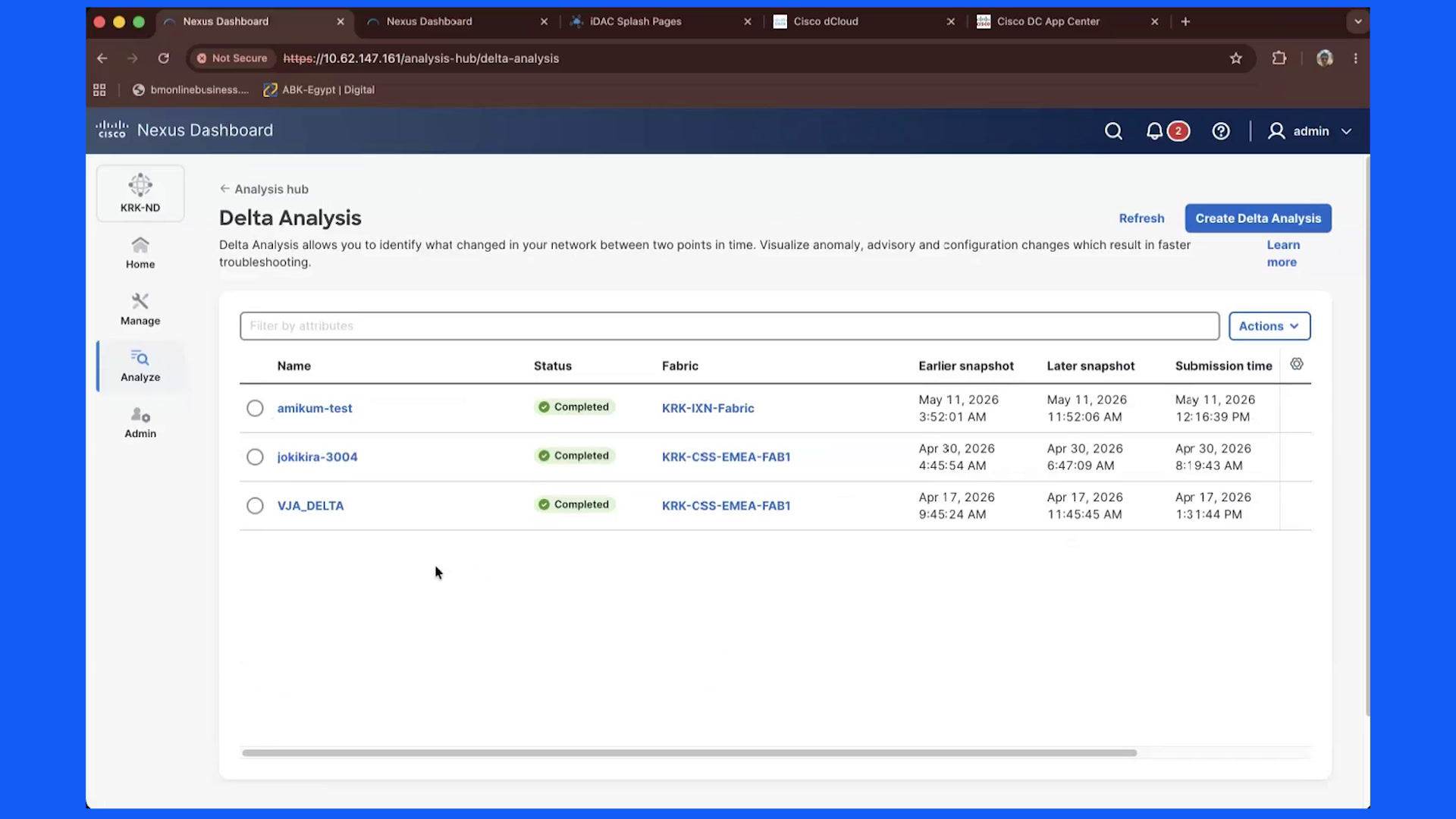Open the Chrome three-dot menu

[1356, 58]
